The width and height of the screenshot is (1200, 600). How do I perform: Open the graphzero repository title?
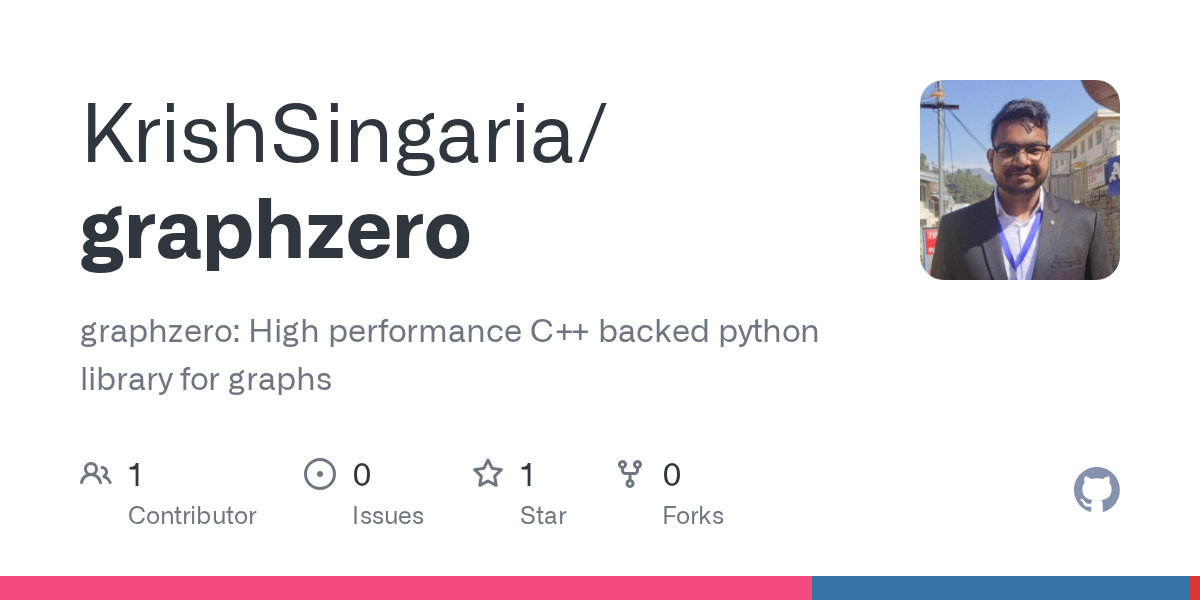(275, 232)
